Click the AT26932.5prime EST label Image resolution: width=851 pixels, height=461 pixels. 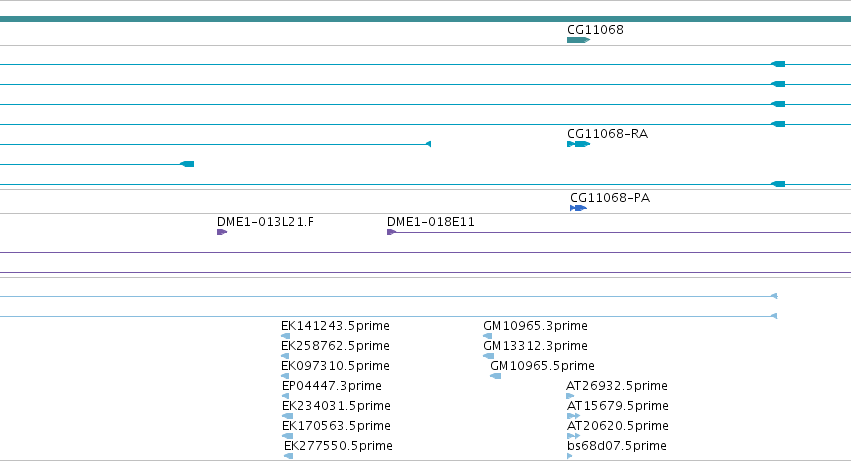(617, 386)
